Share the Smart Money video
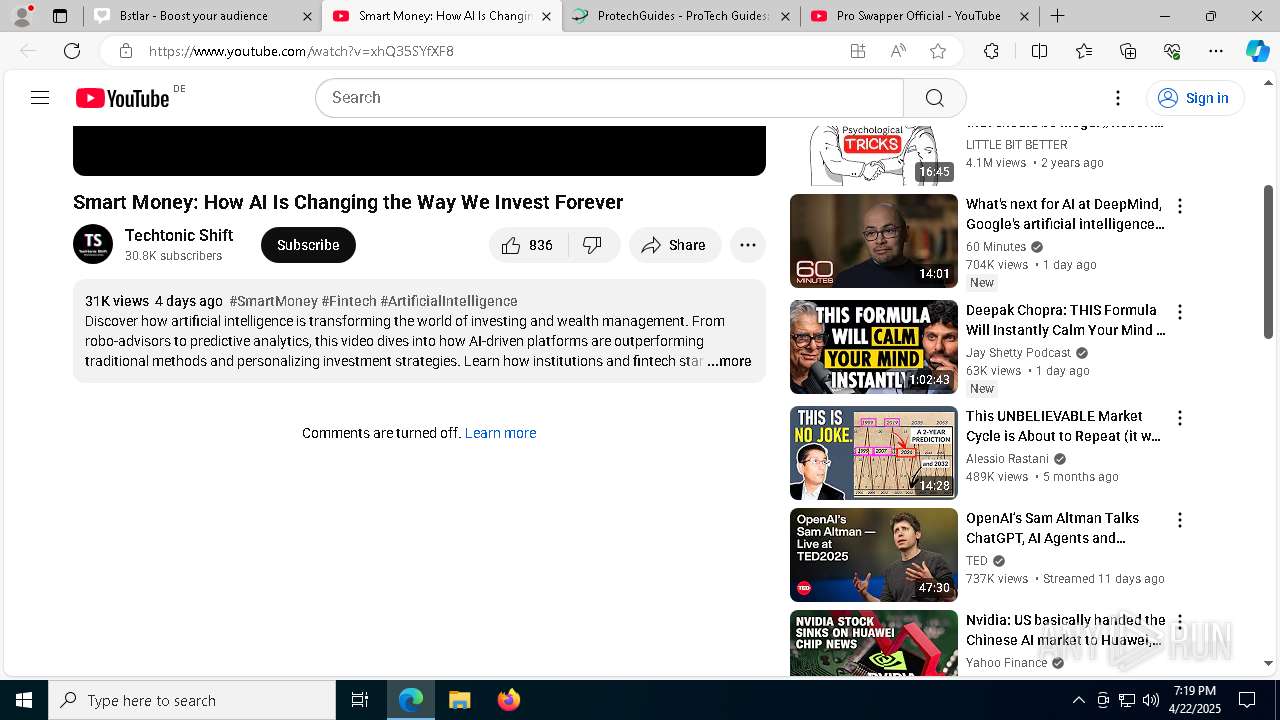Screen dimensions: 1280x720 tap(675, 245)
